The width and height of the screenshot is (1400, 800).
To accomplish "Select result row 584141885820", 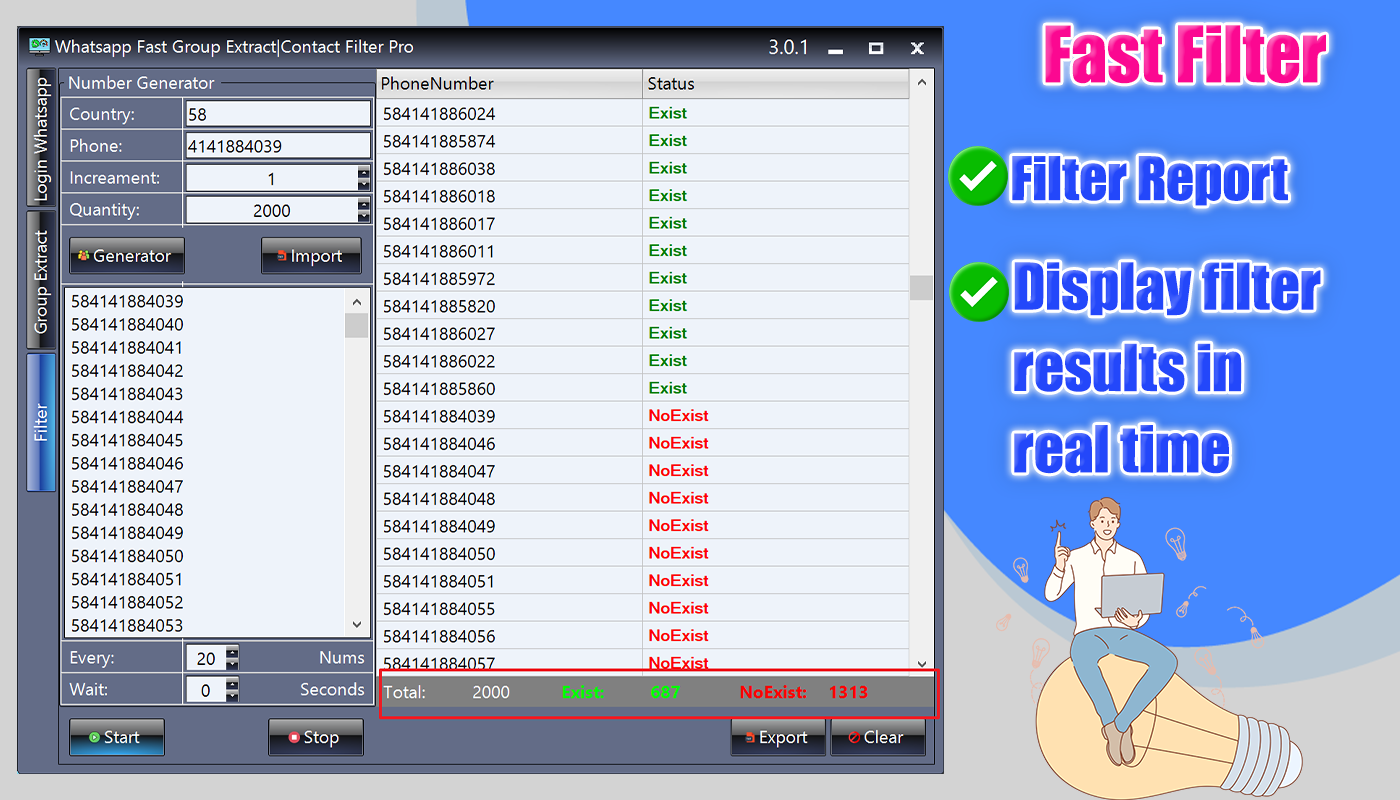I will pyautogui.click(x=643, y=306).
